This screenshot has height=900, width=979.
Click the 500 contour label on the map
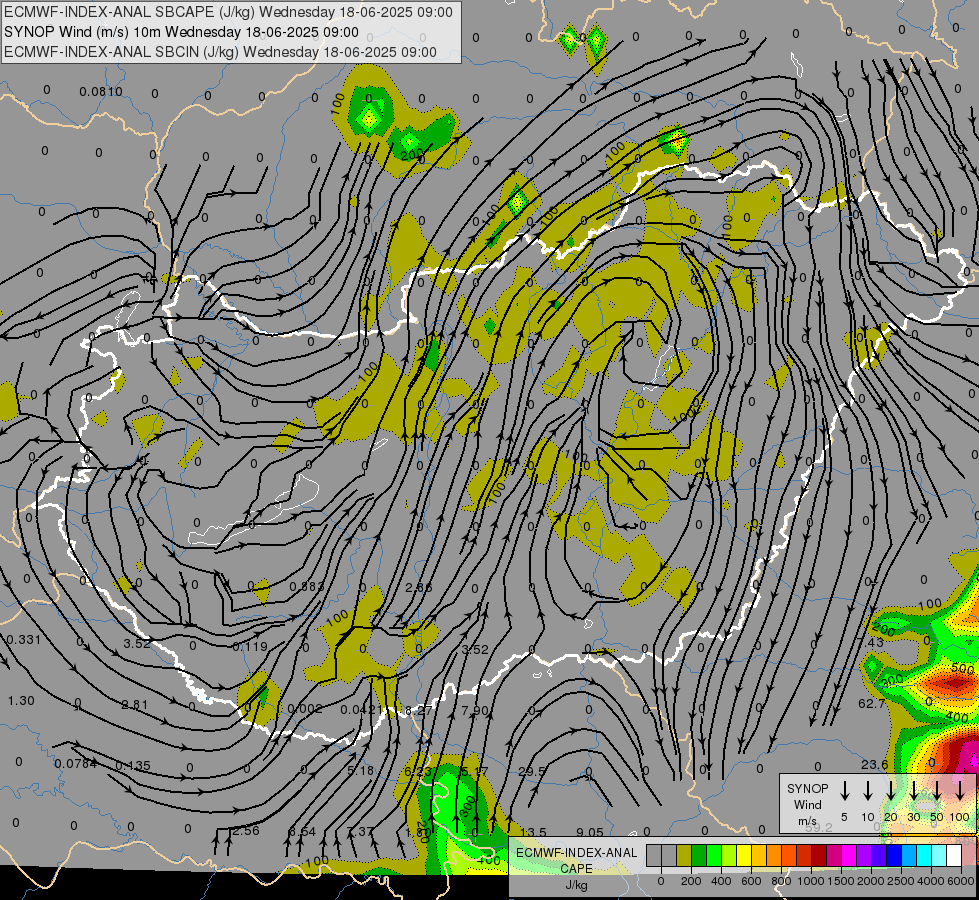point(962,669)
